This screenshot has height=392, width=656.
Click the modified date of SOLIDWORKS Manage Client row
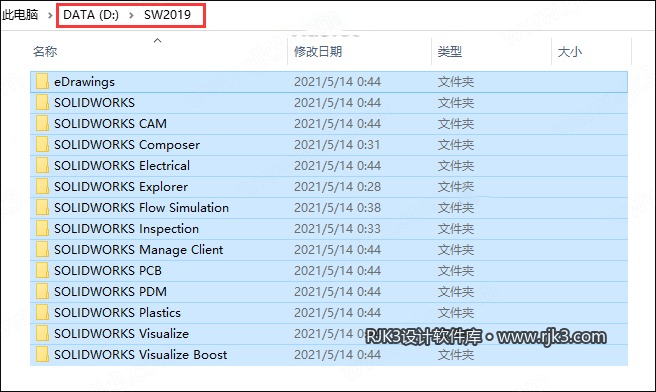337,250
